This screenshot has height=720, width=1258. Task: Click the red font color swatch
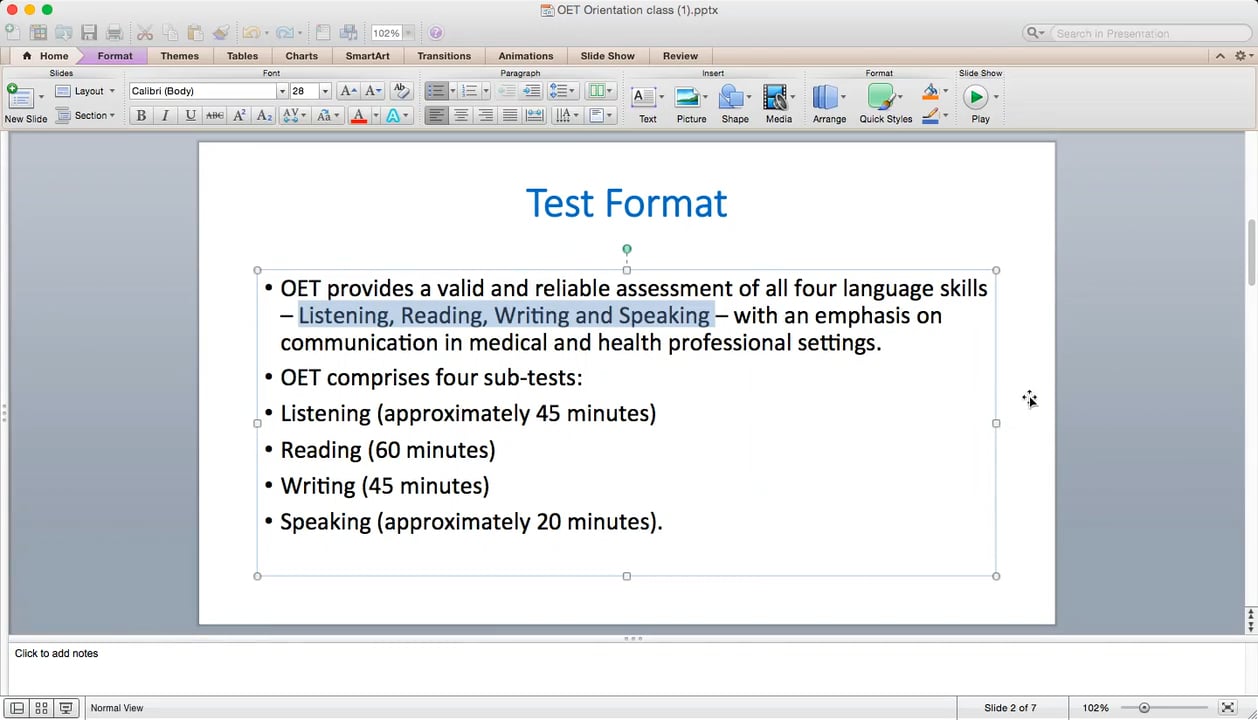click(359, 116)
